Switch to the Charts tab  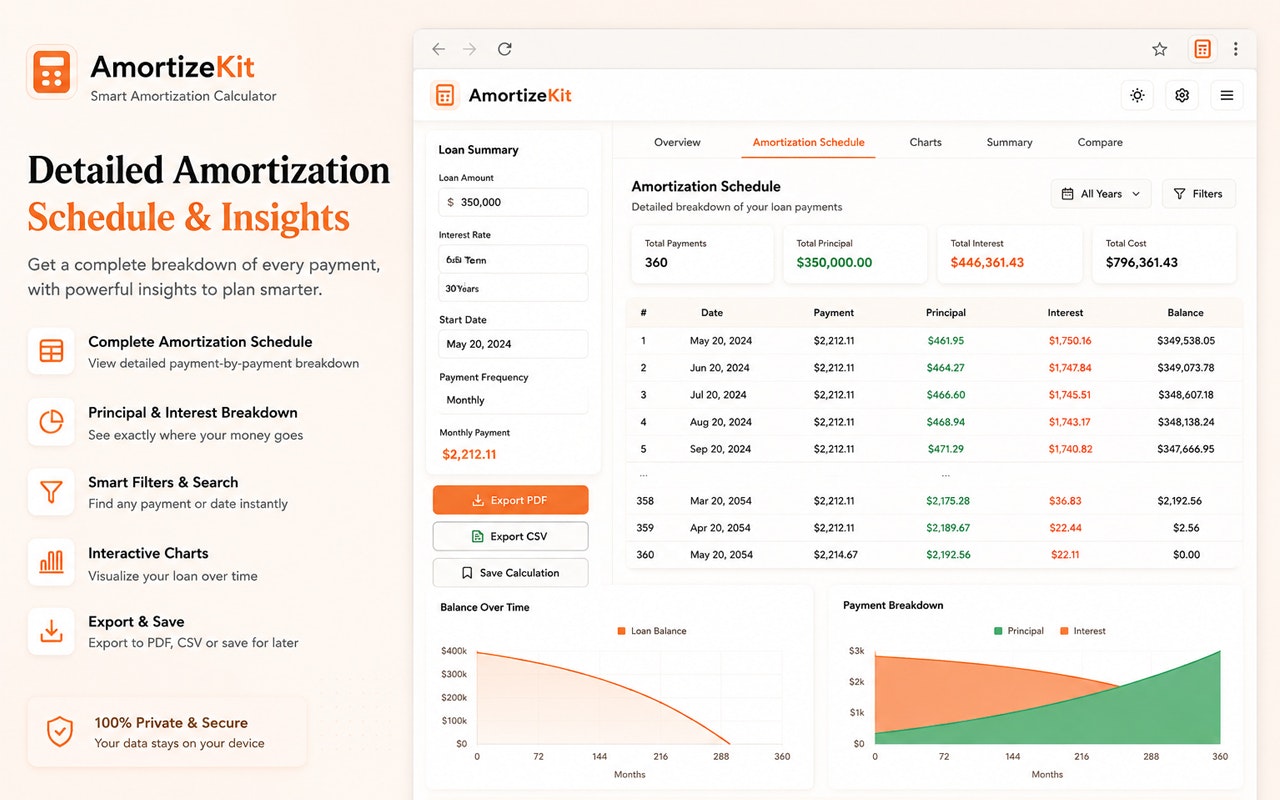(x=925, y=142)
